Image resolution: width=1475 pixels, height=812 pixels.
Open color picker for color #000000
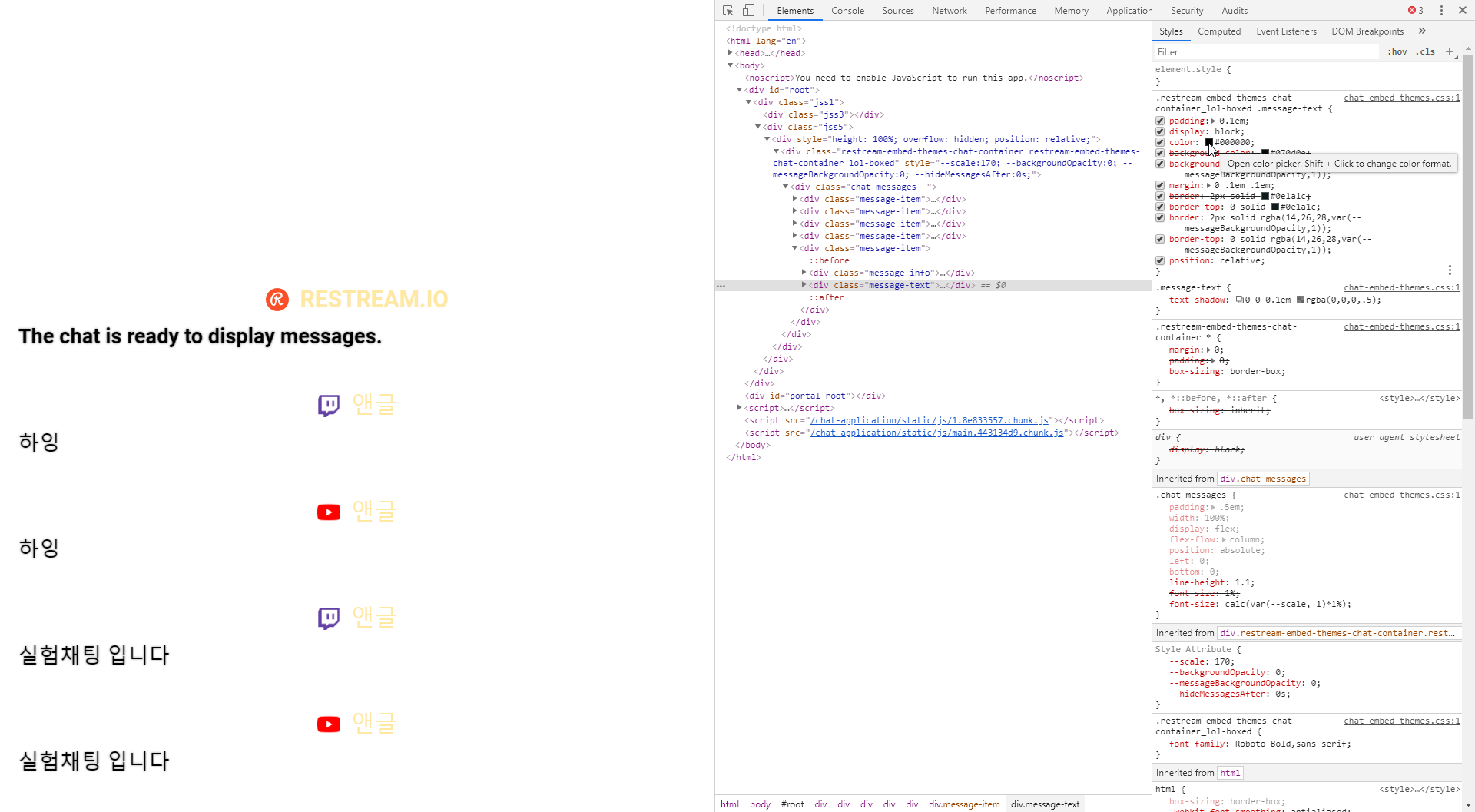click(x=1209, y=142)
